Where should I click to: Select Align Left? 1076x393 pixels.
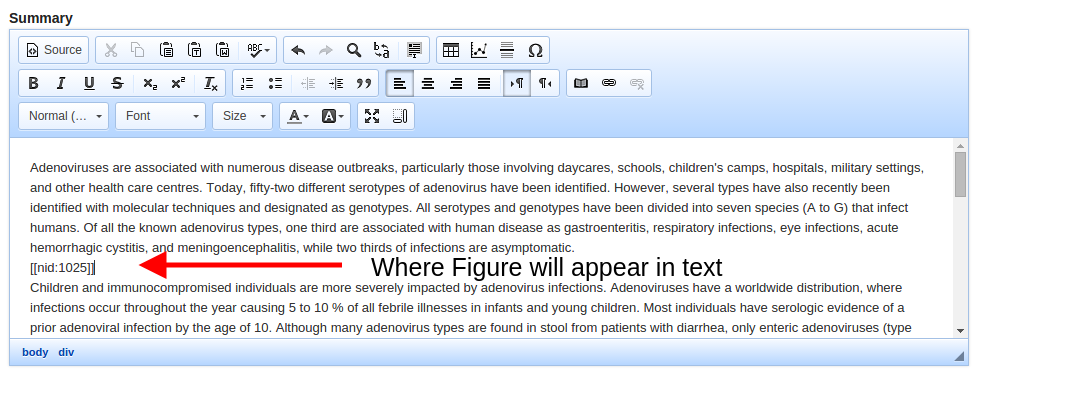(x=400, y=84)
